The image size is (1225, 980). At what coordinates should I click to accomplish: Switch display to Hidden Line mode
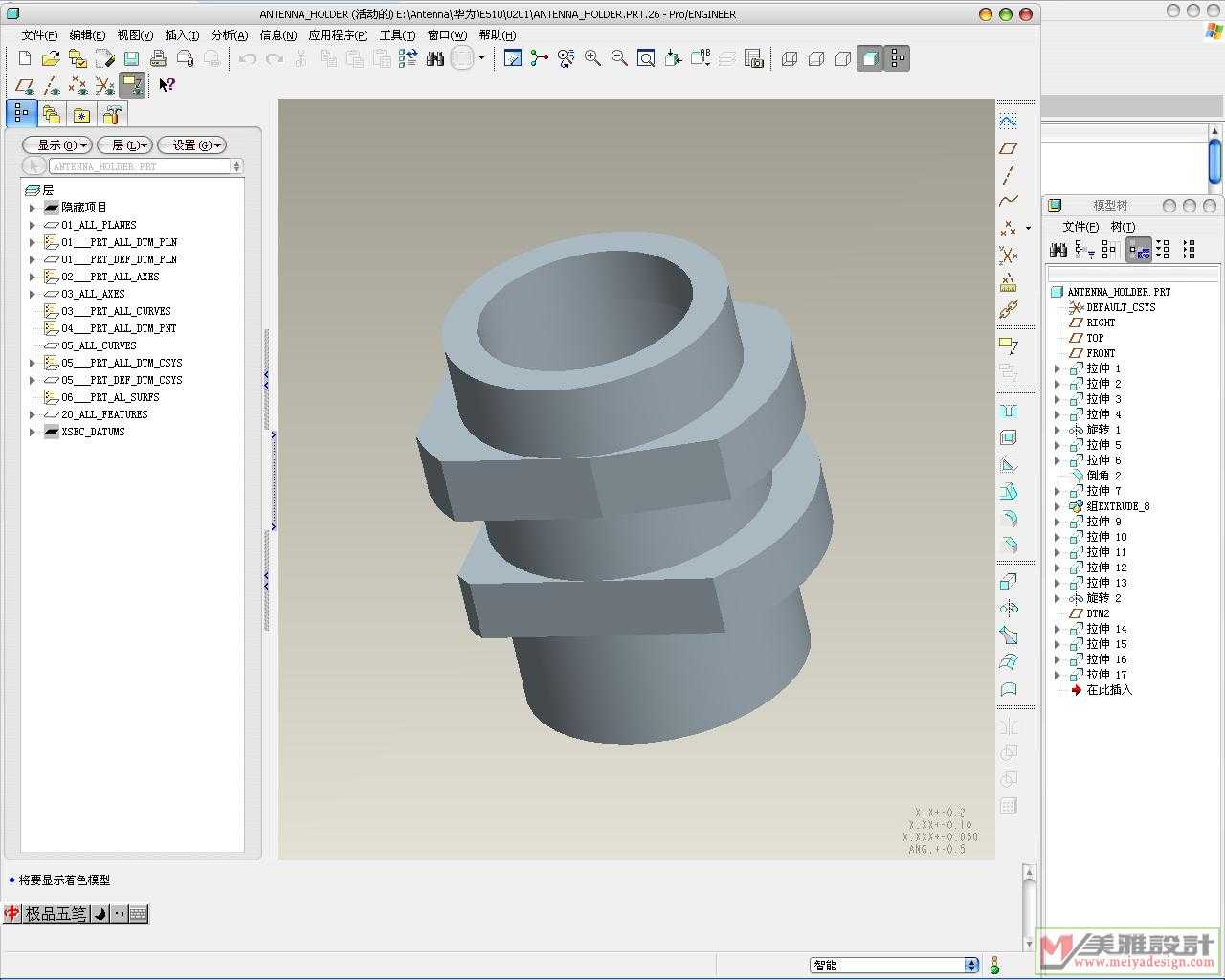816,59
